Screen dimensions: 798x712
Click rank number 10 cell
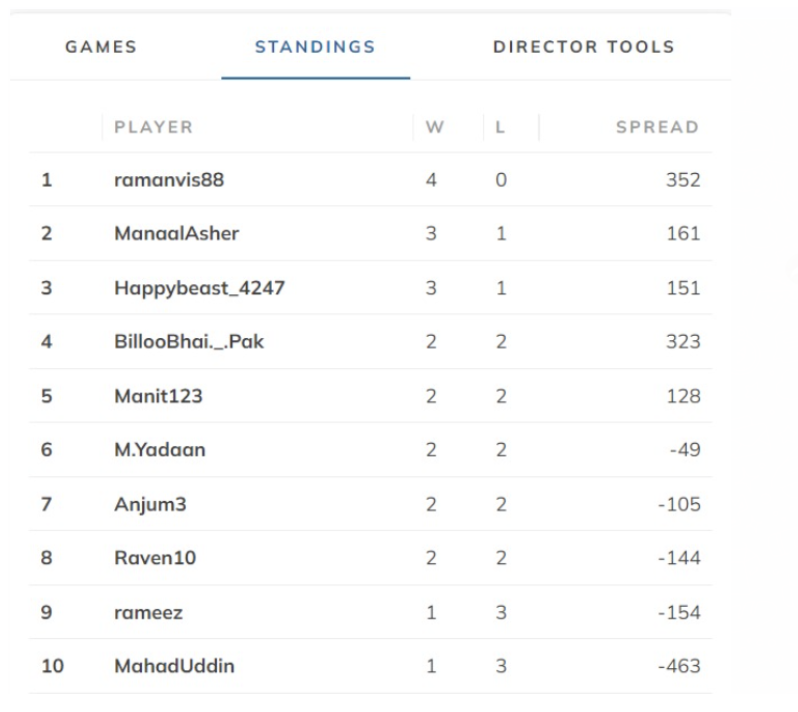tap(52, 666)
